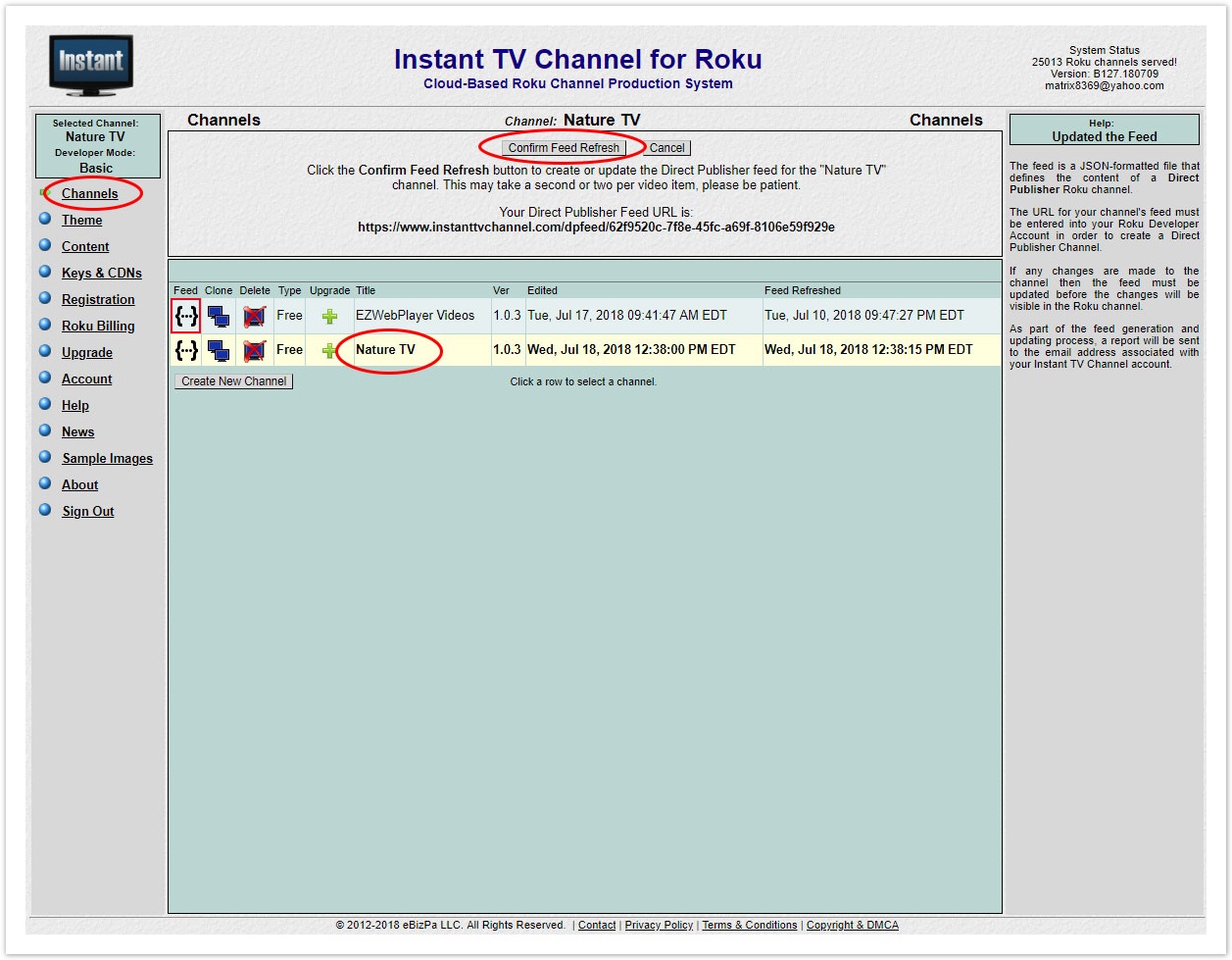Click the Instant TV logo
This screenshot has width=1232, height=960.
point(91,66)
